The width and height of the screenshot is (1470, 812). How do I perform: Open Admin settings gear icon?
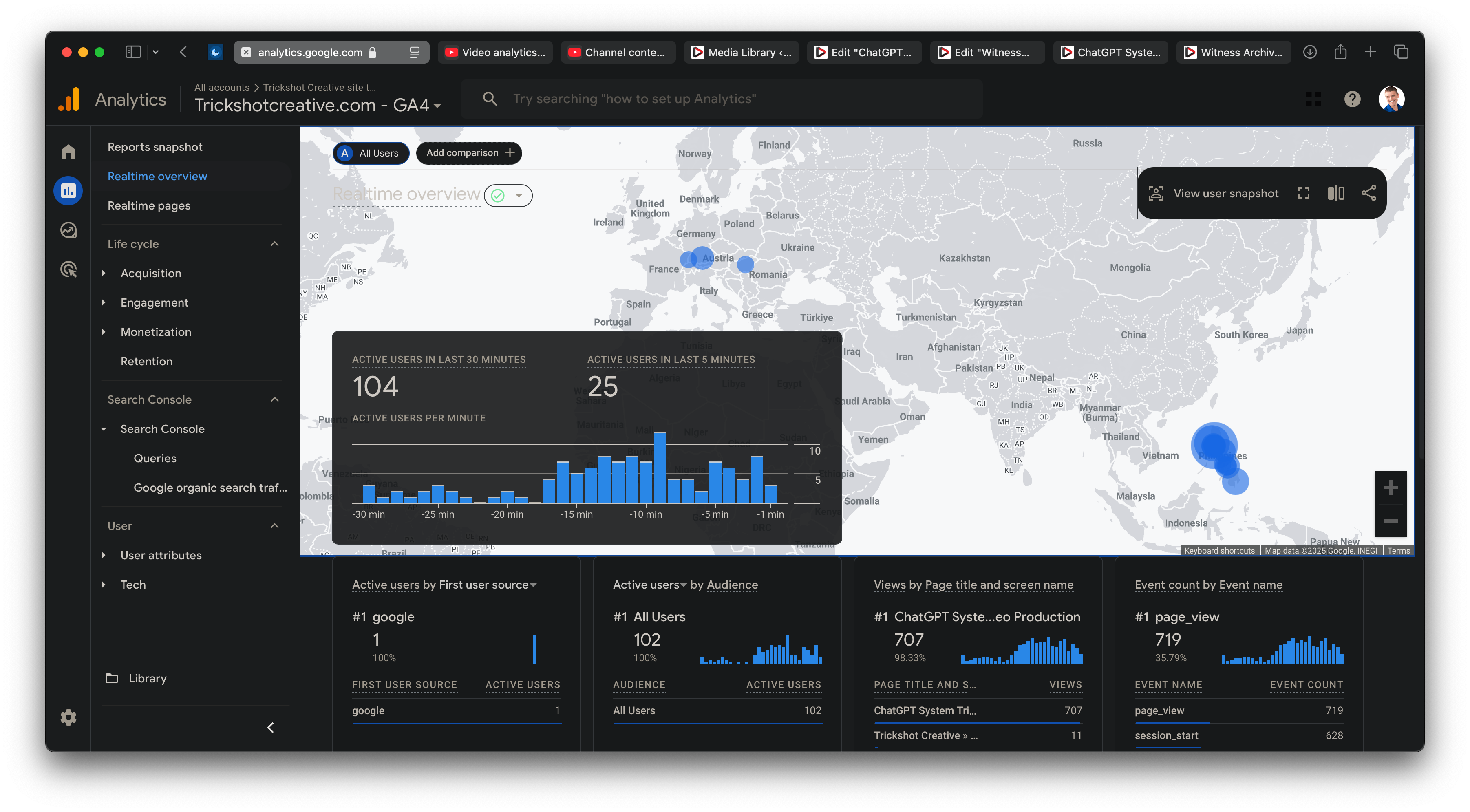pos(68,717)
